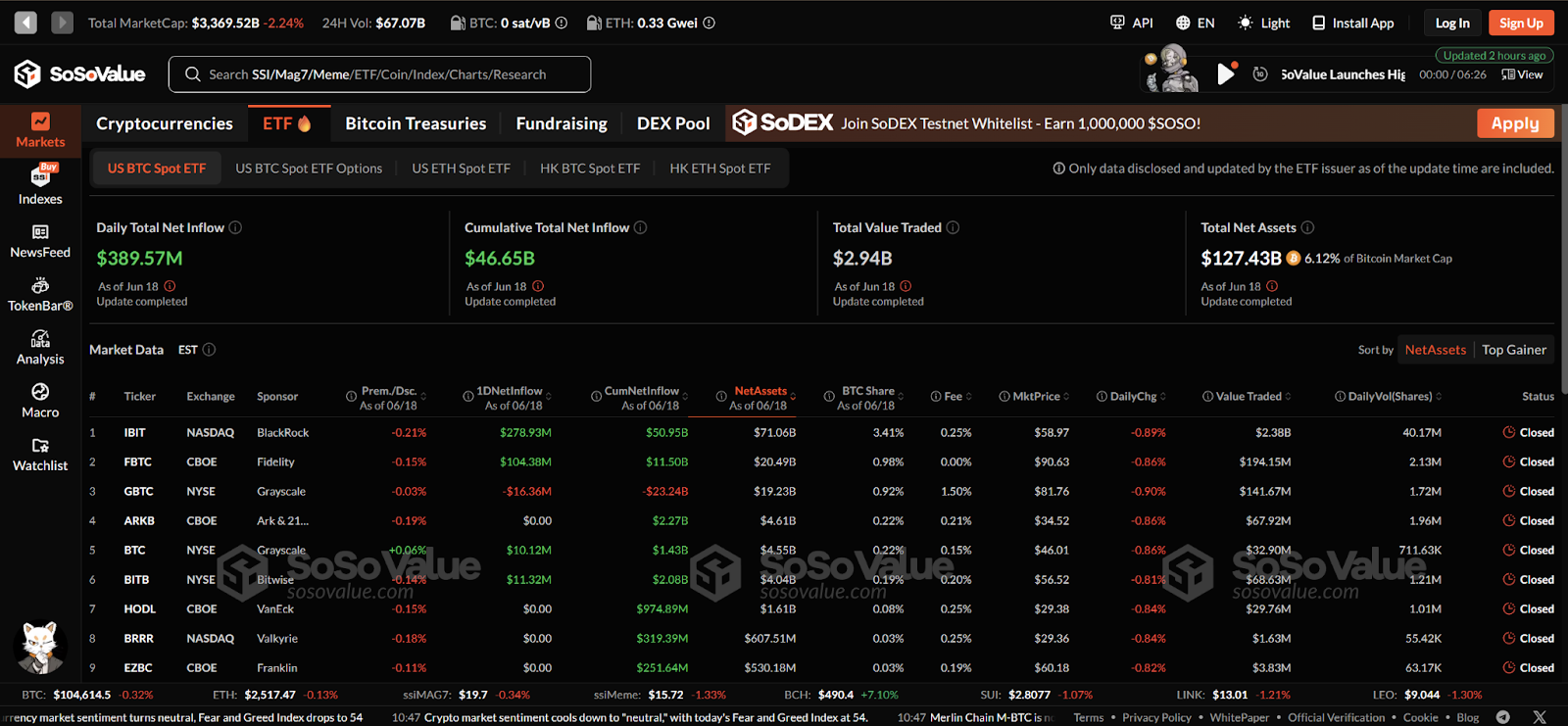Open the Markets sidebar item
This screenshot has width=1568, height=726.
coord(40,130)
